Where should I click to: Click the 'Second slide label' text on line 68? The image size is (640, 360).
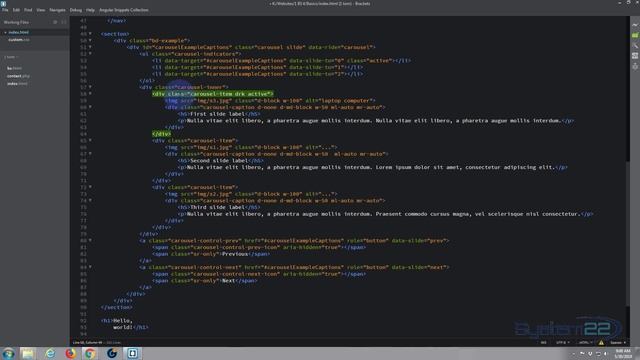click(x=219, y=160)
